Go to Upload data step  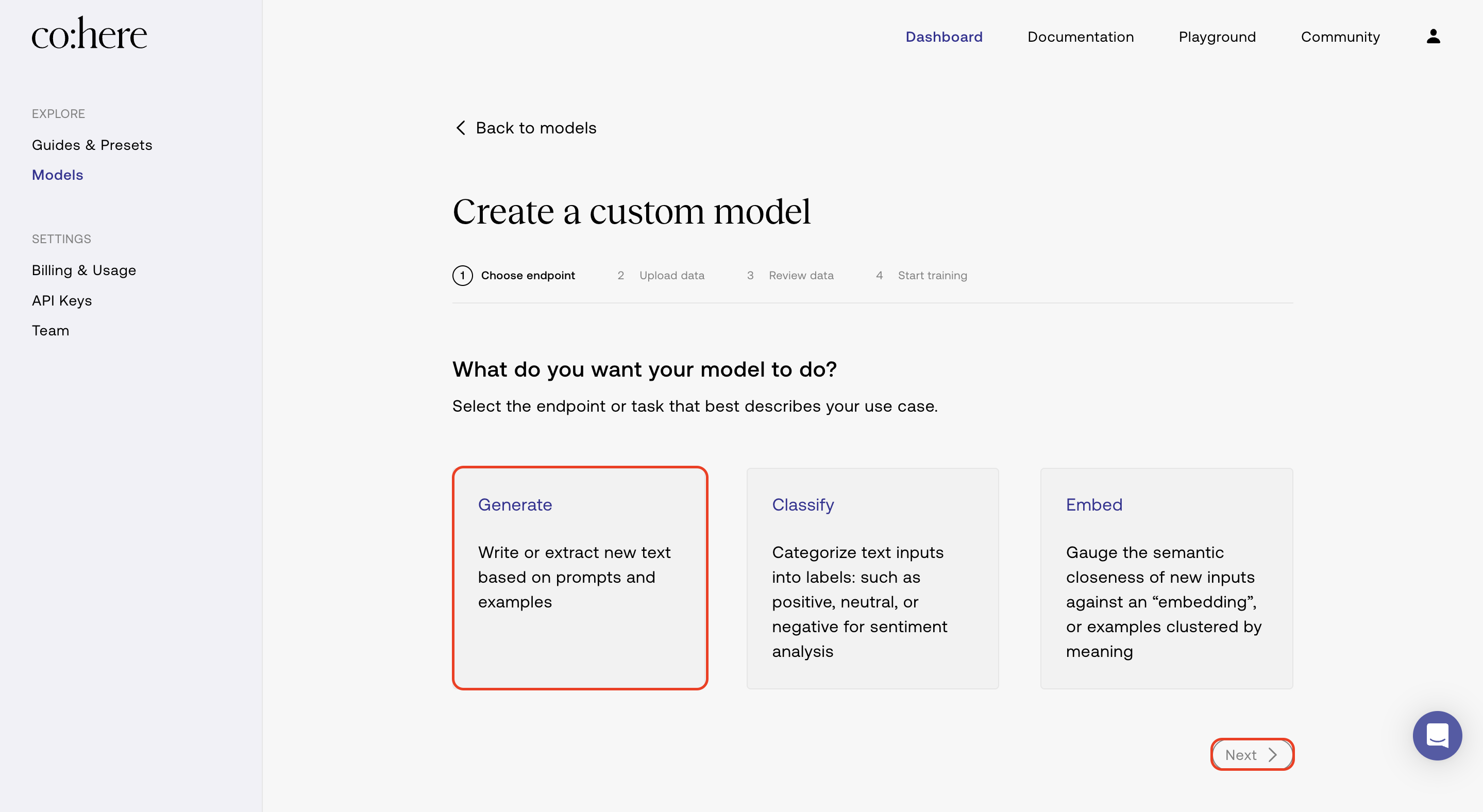(x=671, y=276)
